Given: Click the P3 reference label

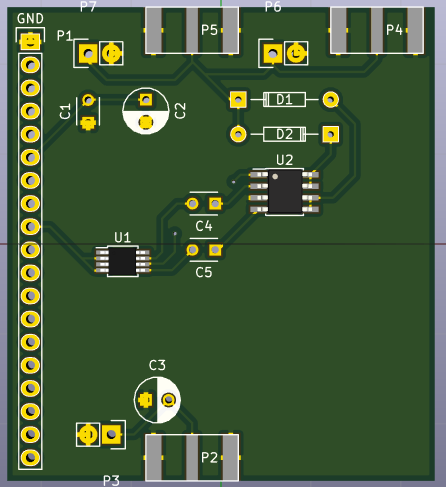Looking at the screenshot, I should pyautogui.click(x=111, y=481).
